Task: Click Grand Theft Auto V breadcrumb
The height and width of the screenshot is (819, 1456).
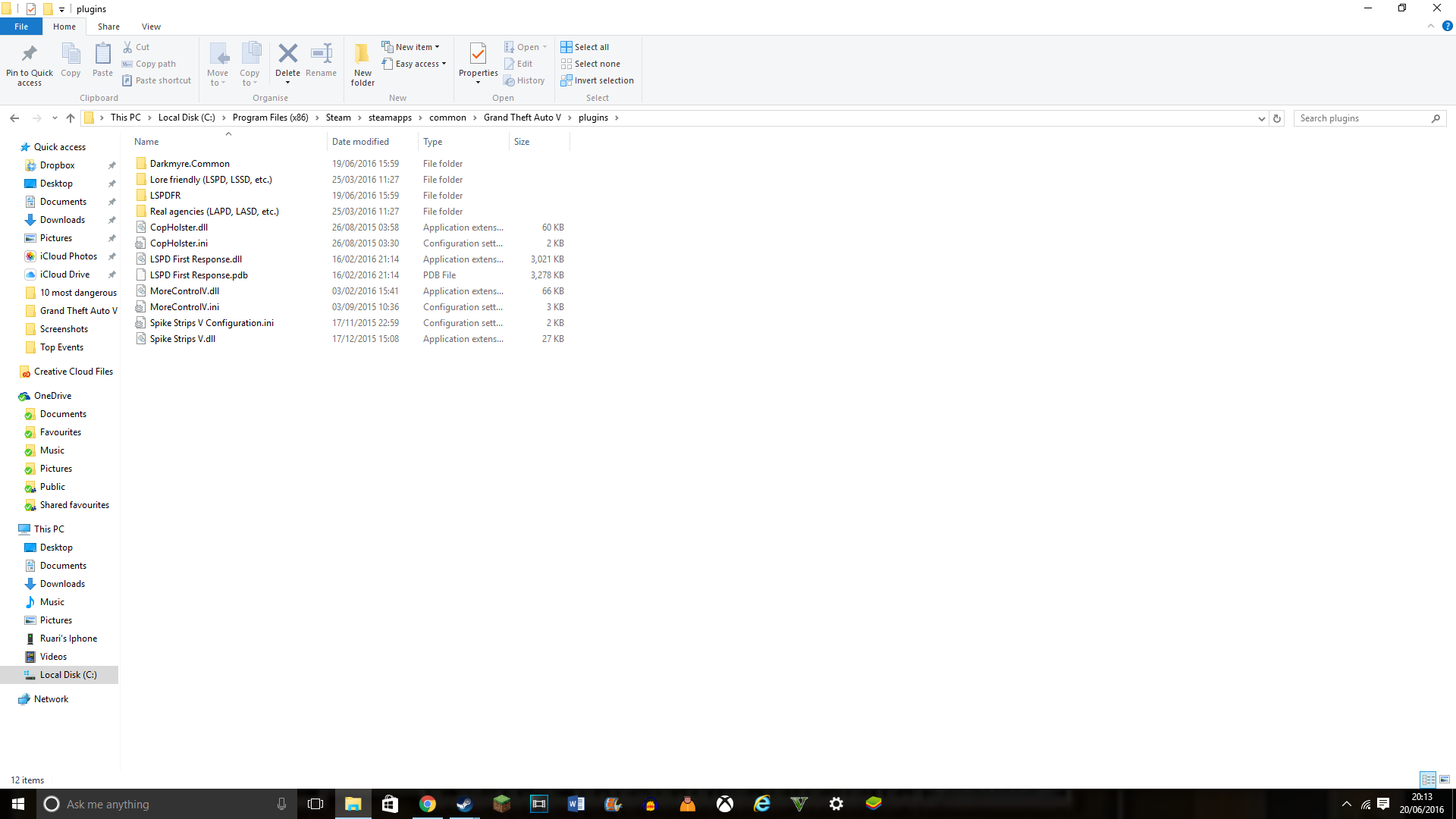Action: click(522, 118)
